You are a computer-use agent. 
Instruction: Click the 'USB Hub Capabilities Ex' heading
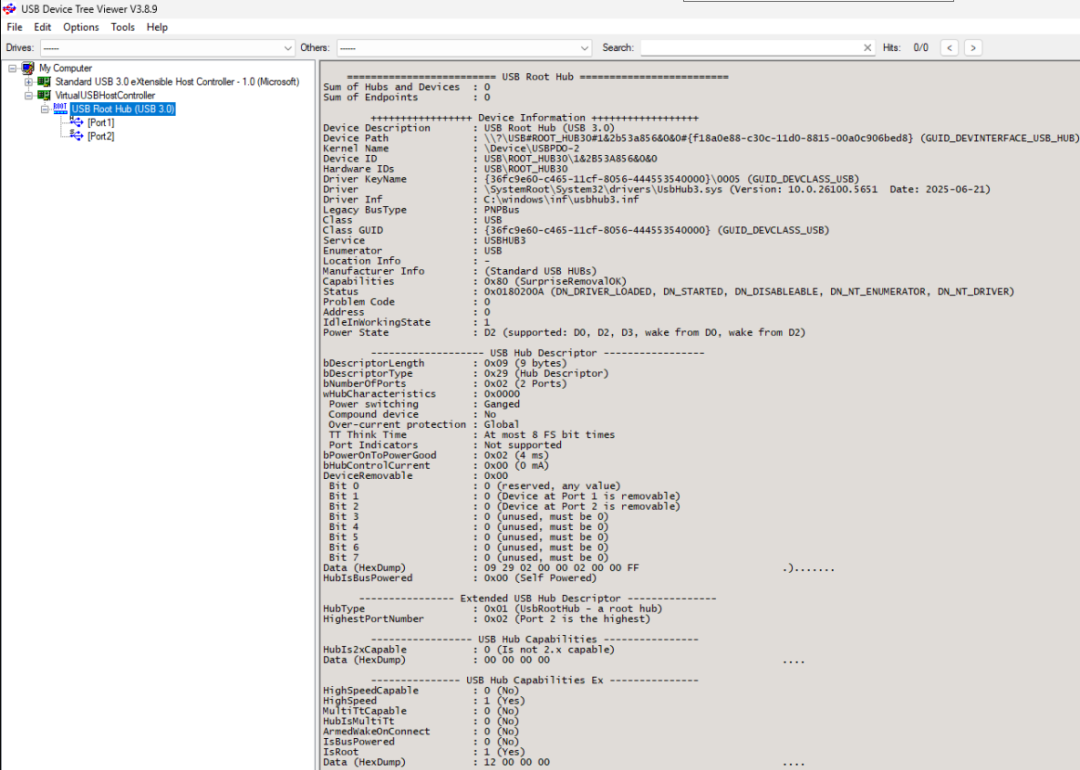point(534,680)
